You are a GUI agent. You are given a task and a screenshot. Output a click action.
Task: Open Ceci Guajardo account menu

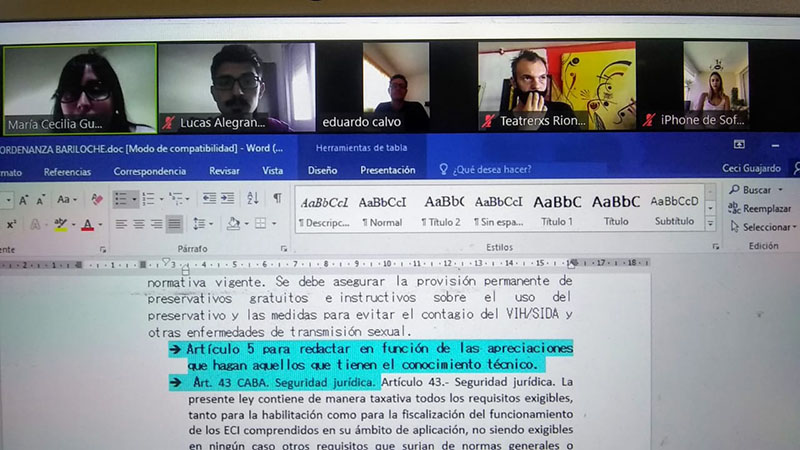751,168
